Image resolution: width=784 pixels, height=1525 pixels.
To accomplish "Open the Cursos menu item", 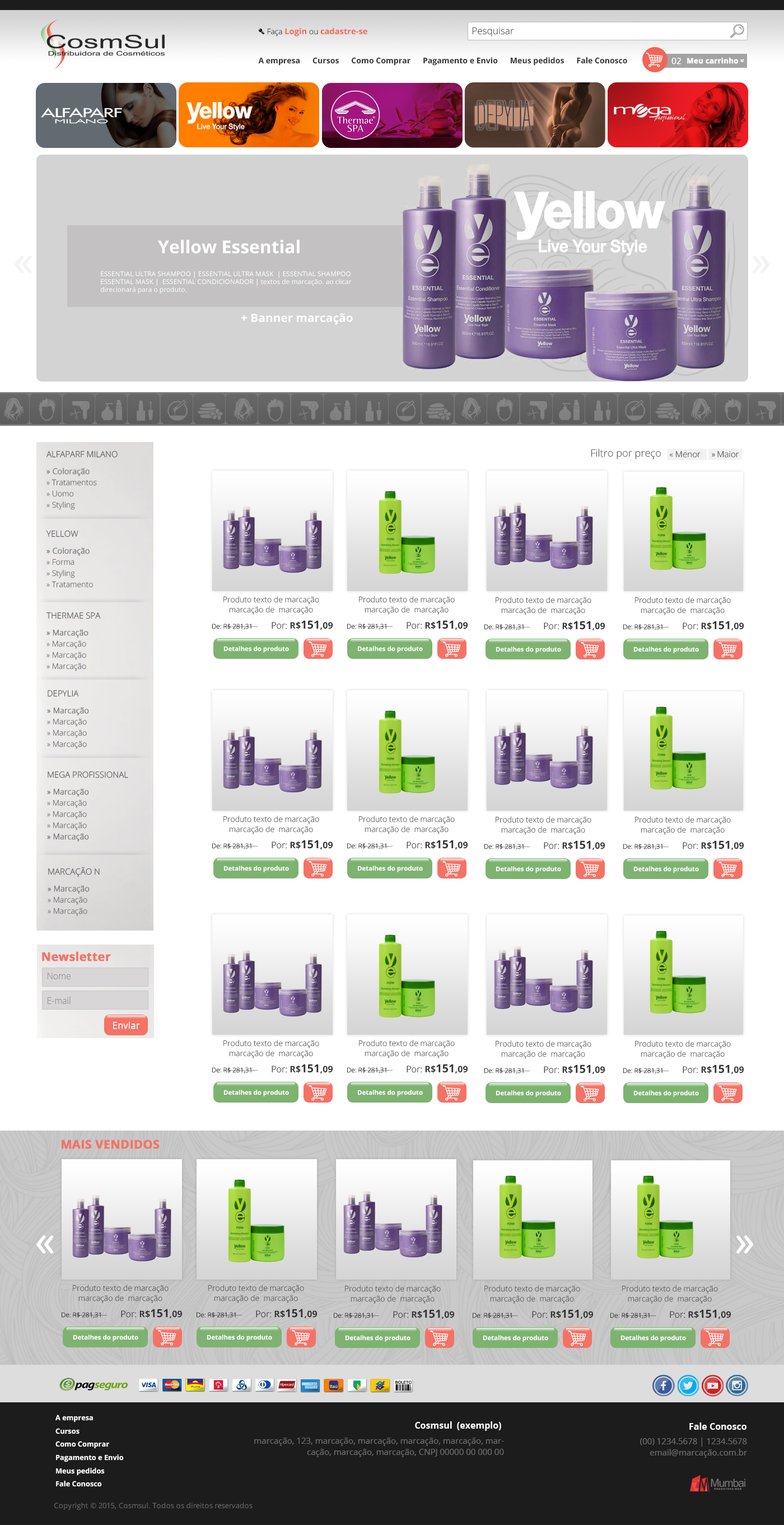I will tap(325, 61).
